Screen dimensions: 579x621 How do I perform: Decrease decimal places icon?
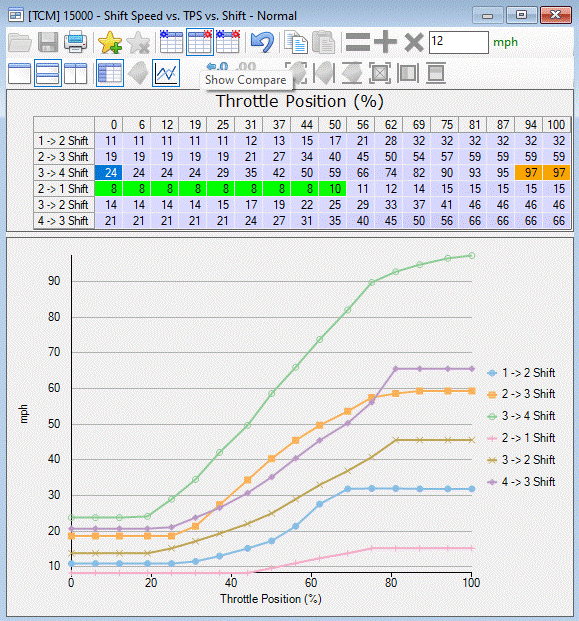[217, 67]
